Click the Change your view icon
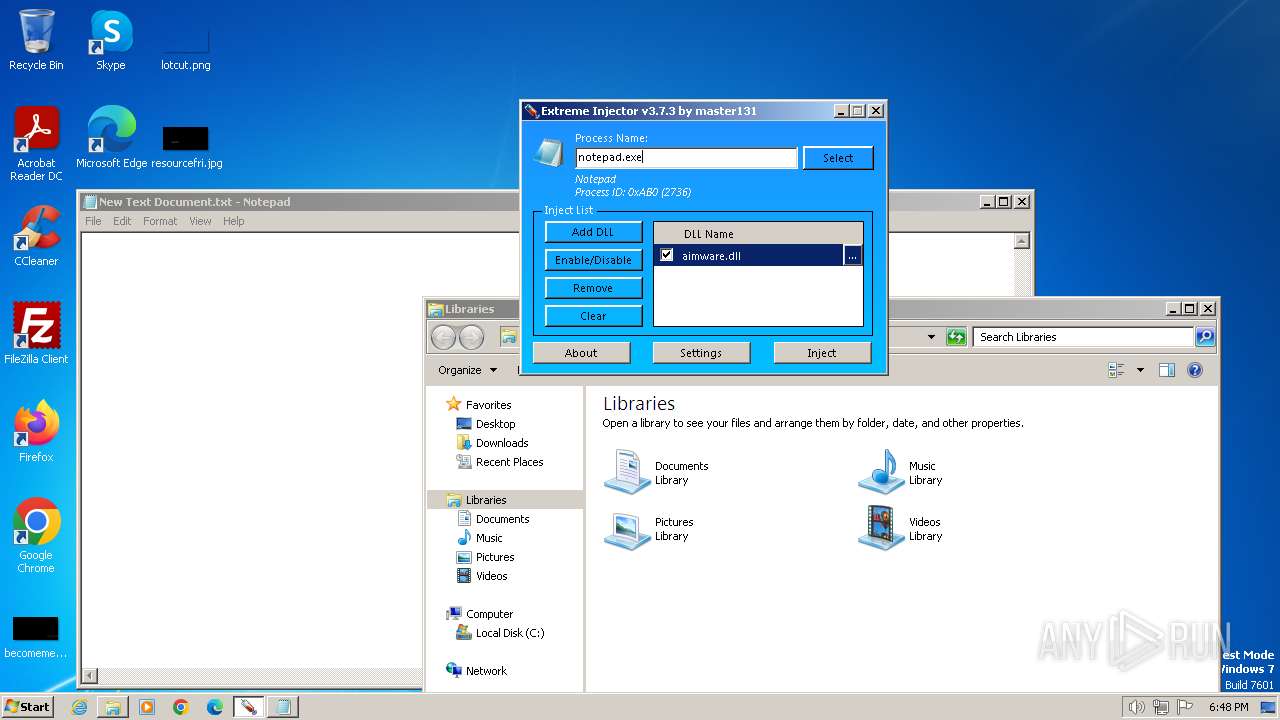The height and width of the screenshot is (720, 1280). (x=1116, y=370)
